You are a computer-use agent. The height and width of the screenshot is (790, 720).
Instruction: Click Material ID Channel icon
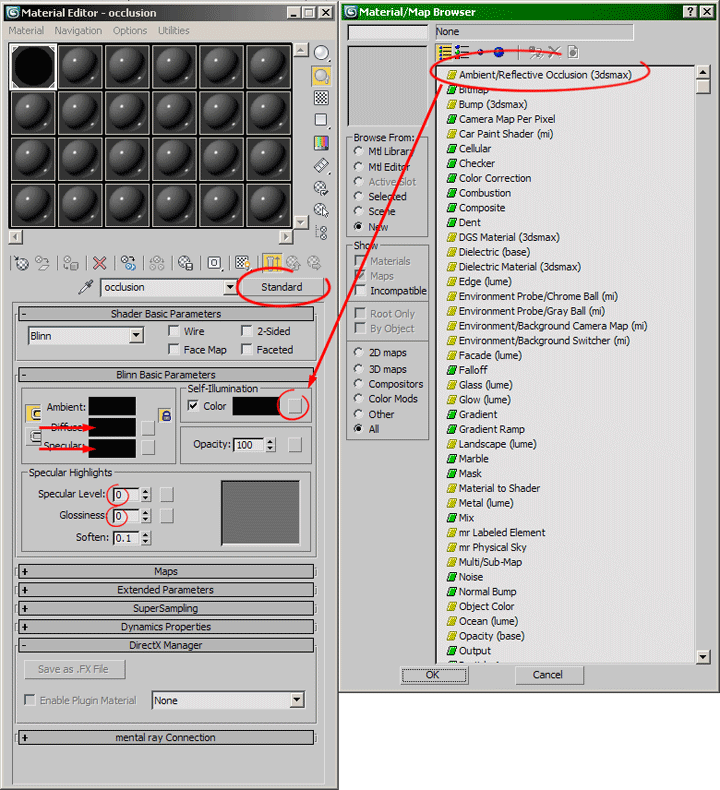(x=214, y=263)
